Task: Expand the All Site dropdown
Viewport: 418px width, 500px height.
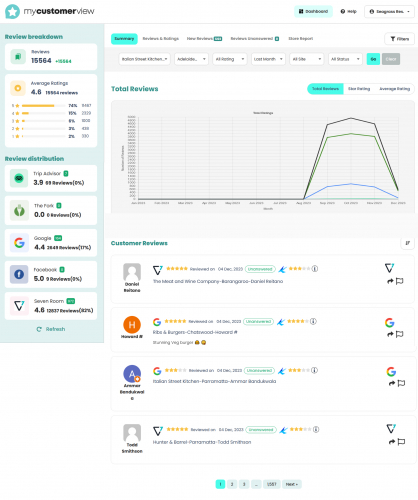Action: pyautogui.click(x=307, y=59)
